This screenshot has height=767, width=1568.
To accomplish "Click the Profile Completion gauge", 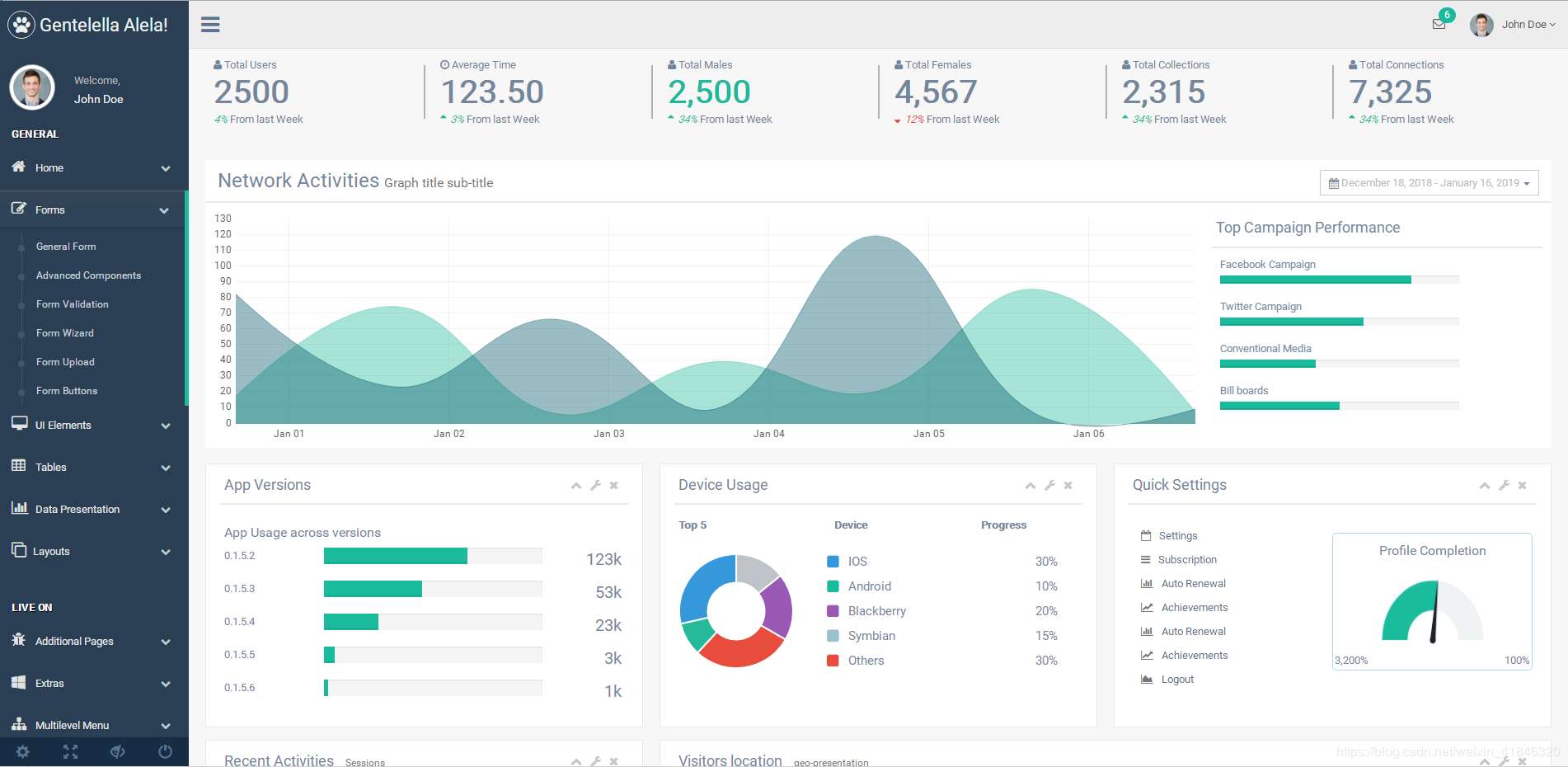I will point(1433,610).
